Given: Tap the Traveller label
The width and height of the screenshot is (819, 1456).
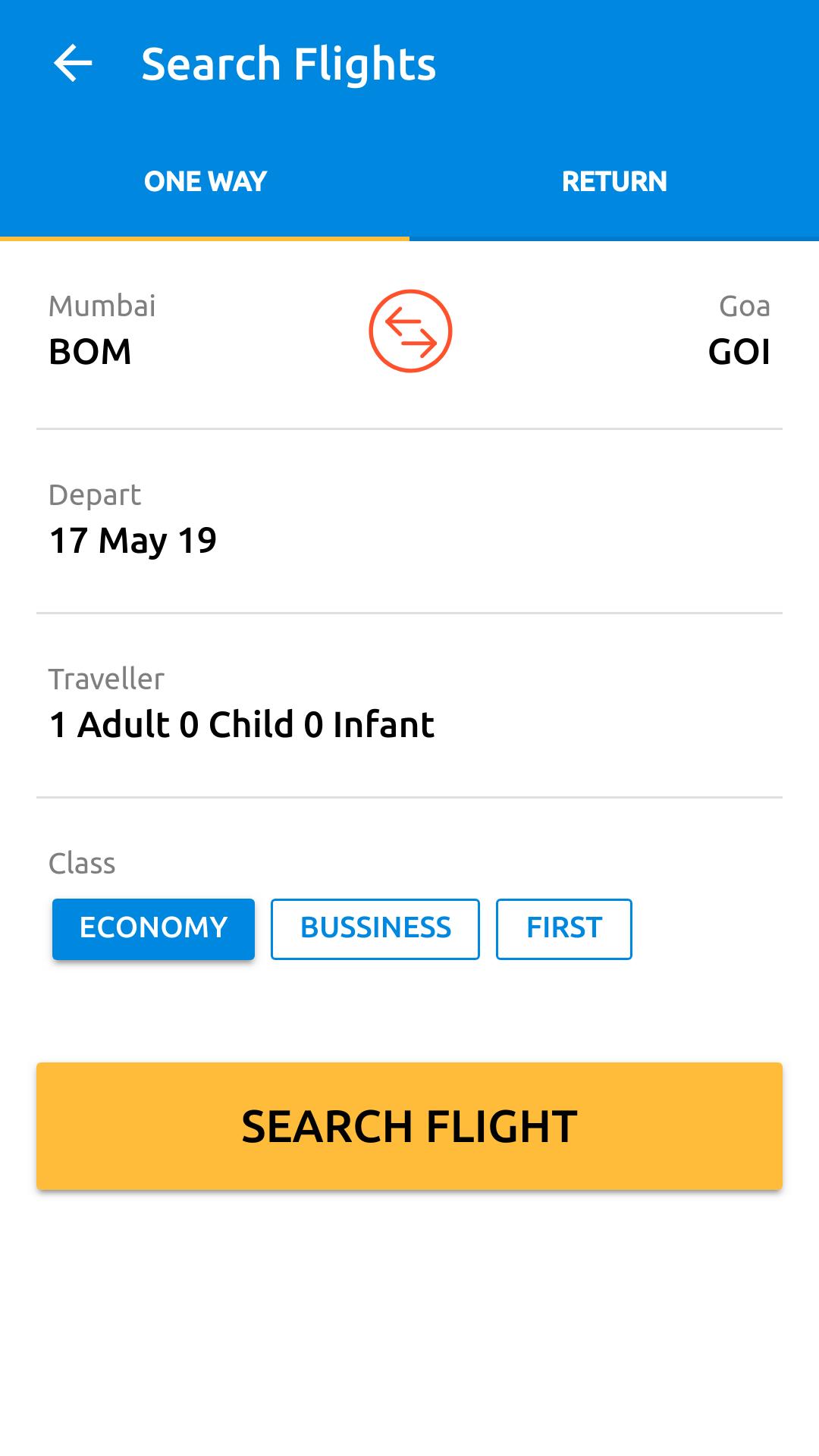Looking at the screenshot, I should click(106, 679).
